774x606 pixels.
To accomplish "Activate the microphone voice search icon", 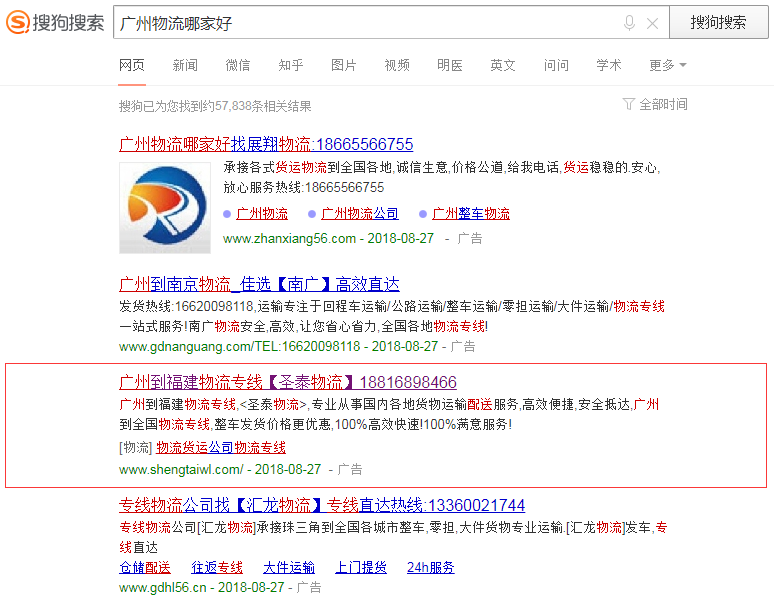I will [629, 23].
